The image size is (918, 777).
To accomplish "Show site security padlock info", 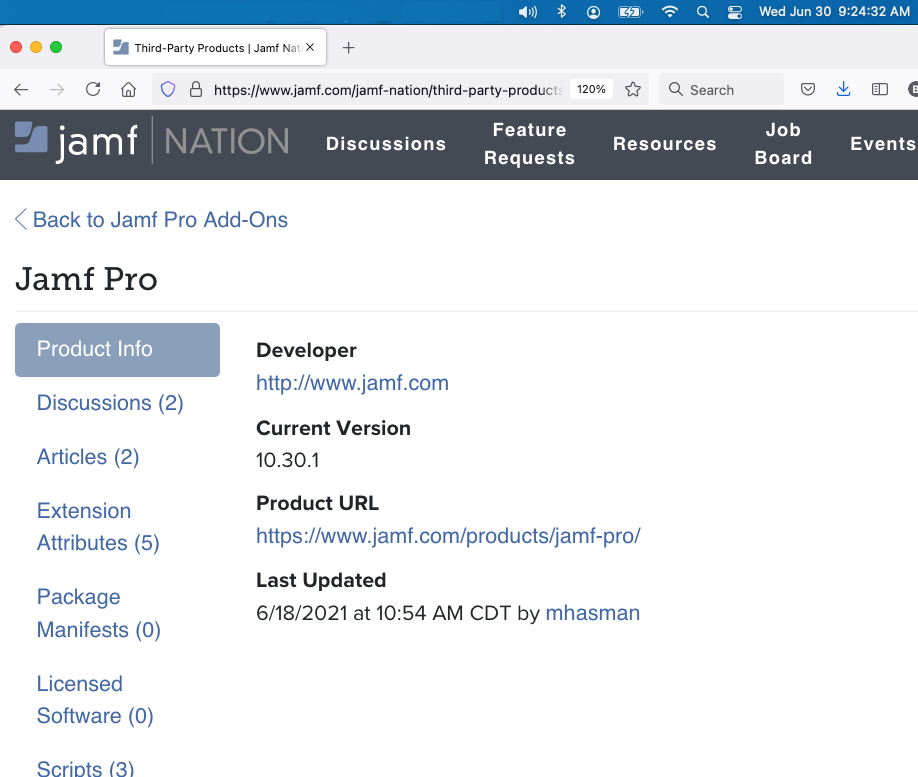I will tap(196, 90).
